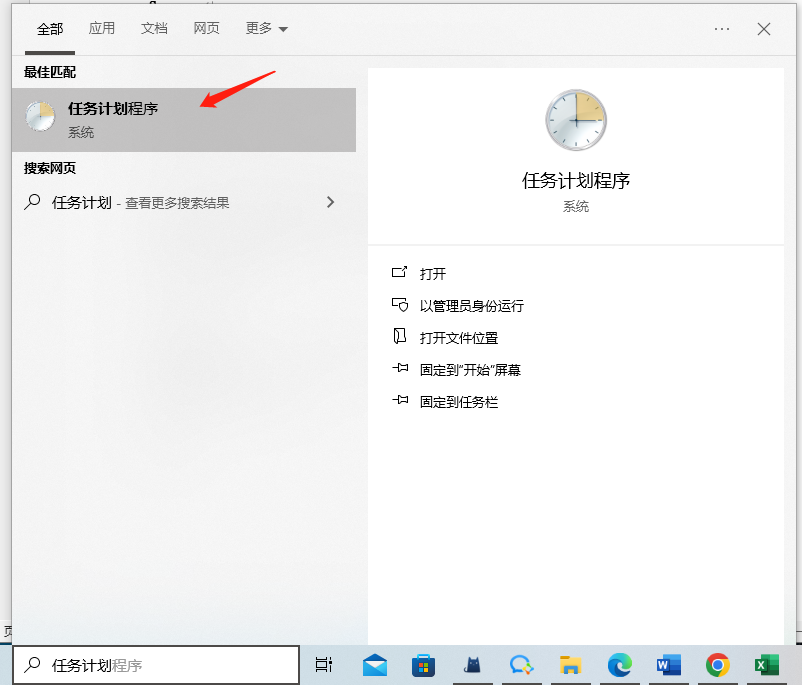The image size is (802, 685).
Task: Launch Excel from the taskbar
Action: tap(766, 664)
